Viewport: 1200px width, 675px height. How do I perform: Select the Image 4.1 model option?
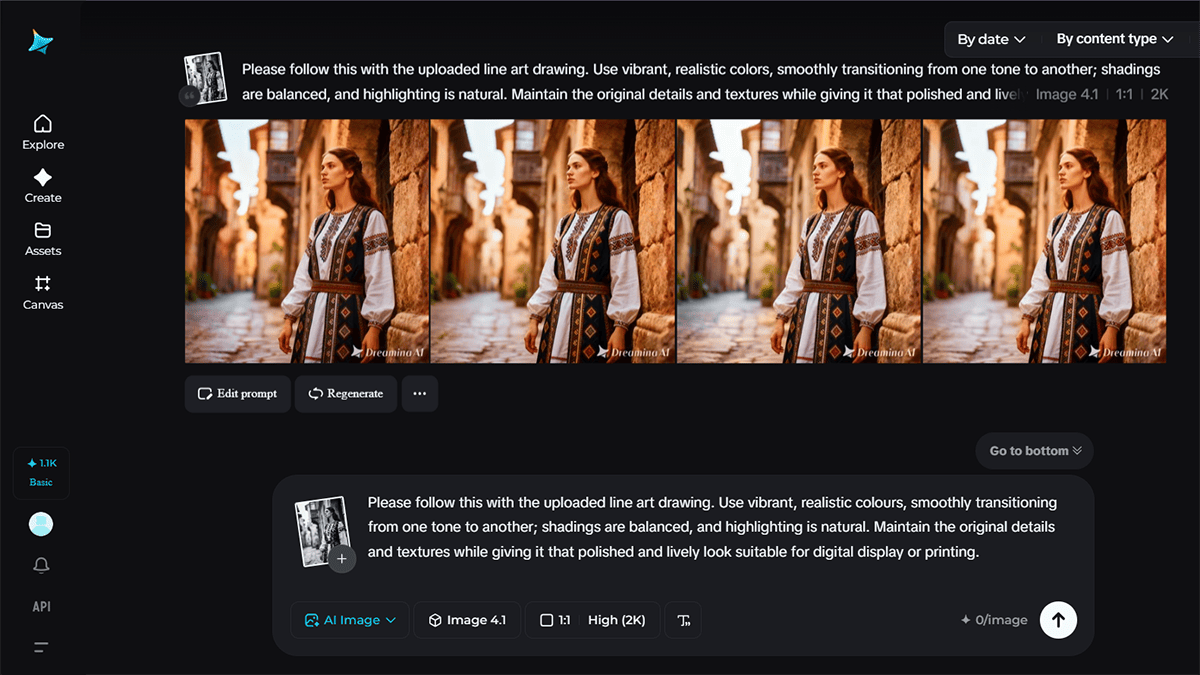click(x=466, y=620)
